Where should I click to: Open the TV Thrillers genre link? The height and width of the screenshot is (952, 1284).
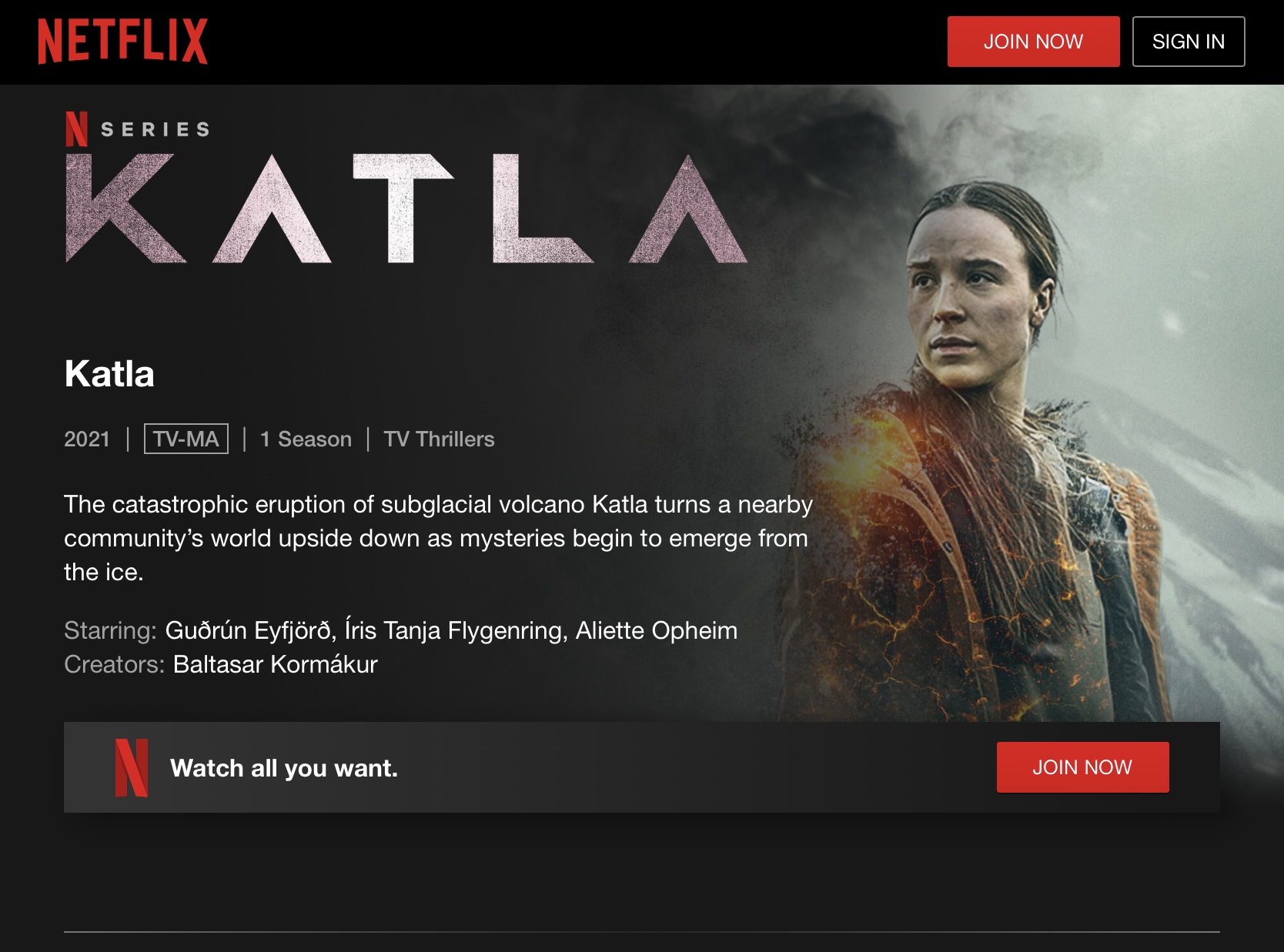(439, 439)
